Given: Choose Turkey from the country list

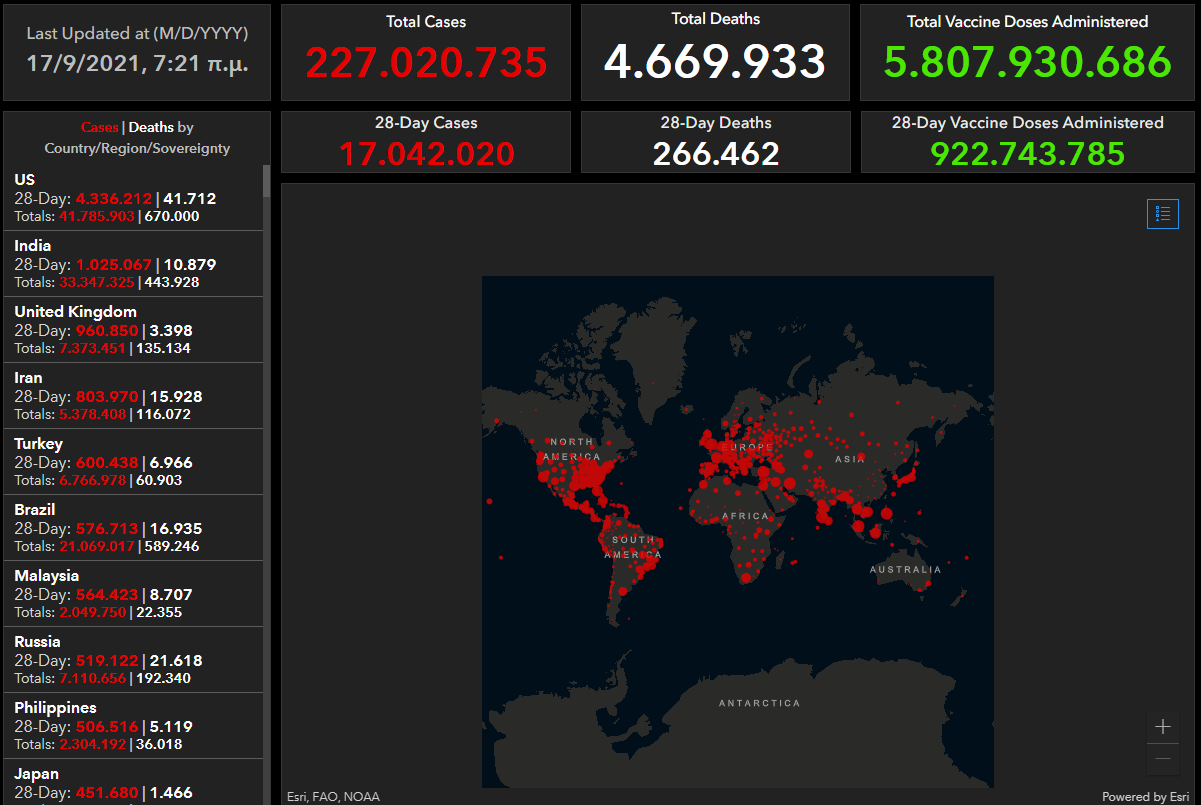Looking at the screenshot, I should [132, 462].
